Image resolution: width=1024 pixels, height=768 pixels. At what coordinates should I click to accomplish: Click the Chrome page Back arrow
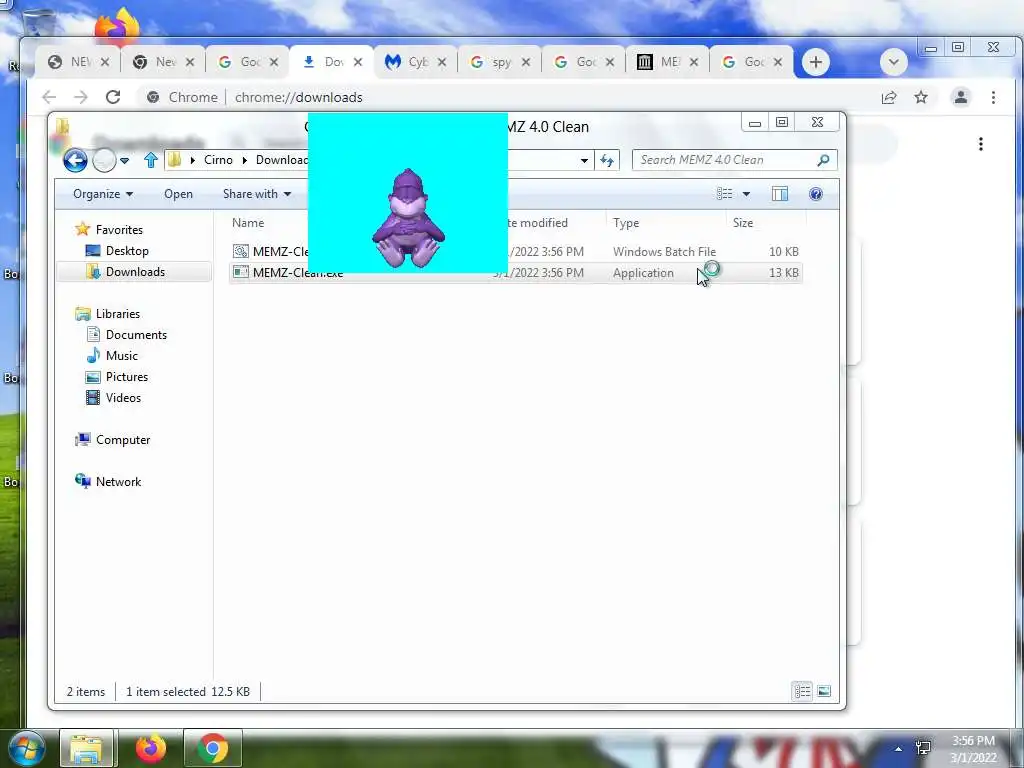(49, 97)
